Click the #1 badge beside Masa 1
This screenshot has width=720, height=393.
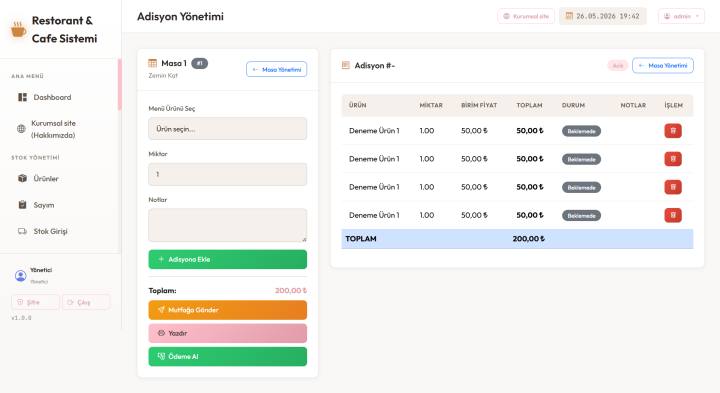point(199,63)
